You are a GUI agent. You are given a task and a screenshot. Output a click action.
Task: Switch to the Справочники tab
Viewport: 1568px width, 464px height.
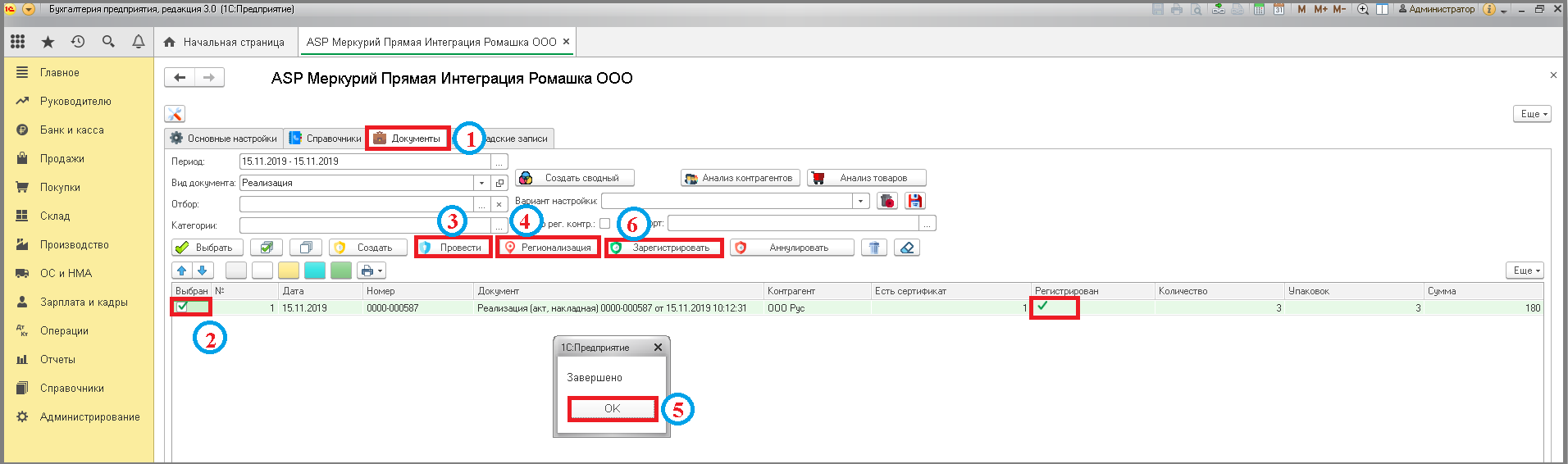(x=326, y=139)
